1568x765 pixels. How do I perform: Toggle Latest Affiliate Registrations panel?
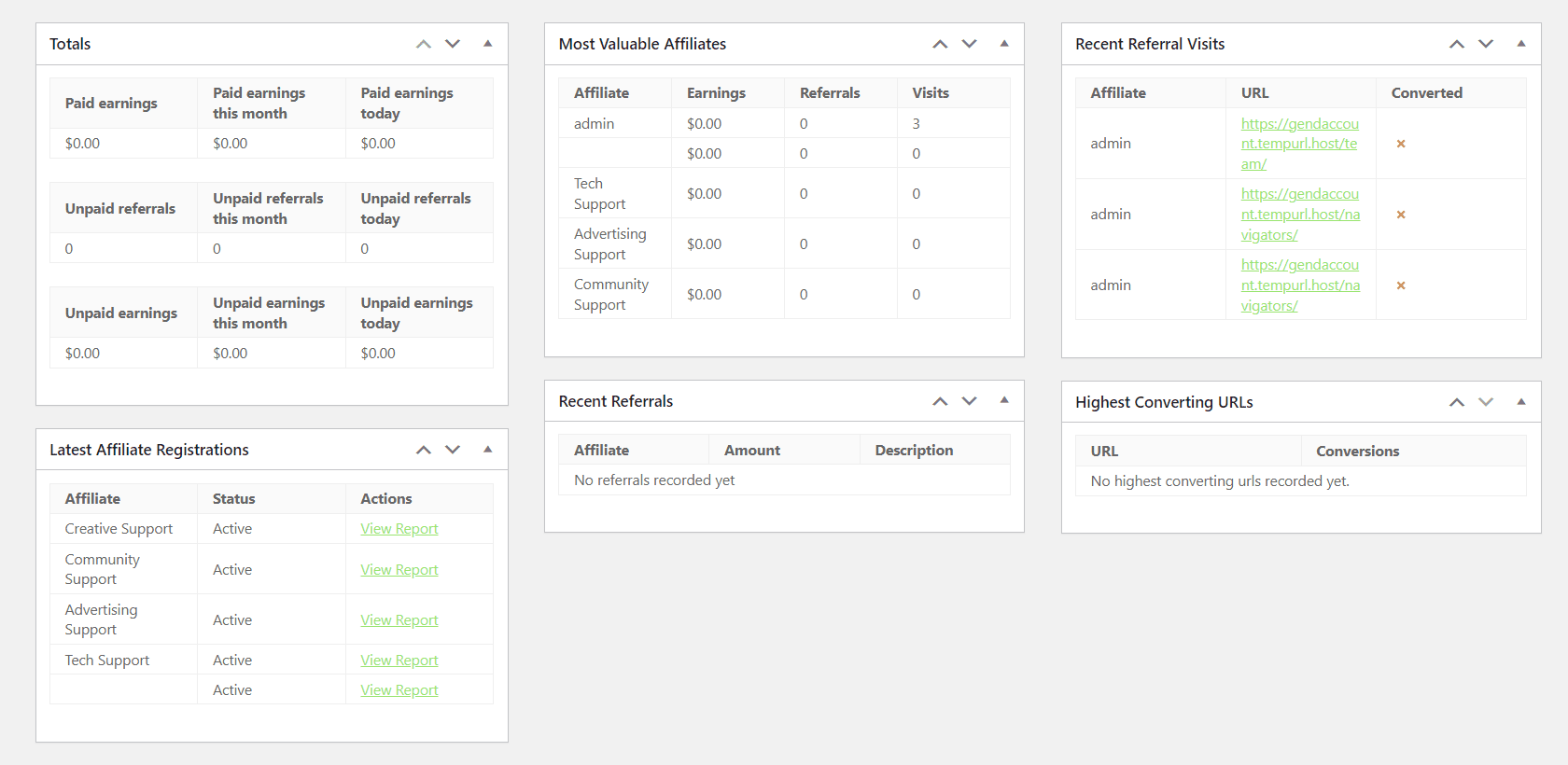click(x=487, y=450)
